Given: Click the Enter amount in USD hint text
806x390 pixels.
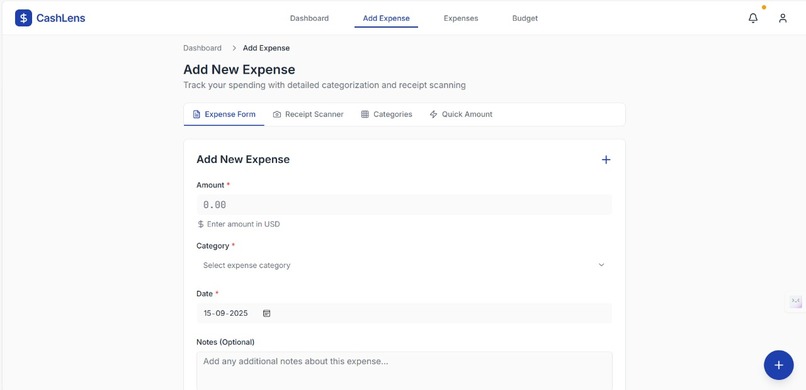Looking at the screenshot, I should pyautogui.click(x=244, y=224).
